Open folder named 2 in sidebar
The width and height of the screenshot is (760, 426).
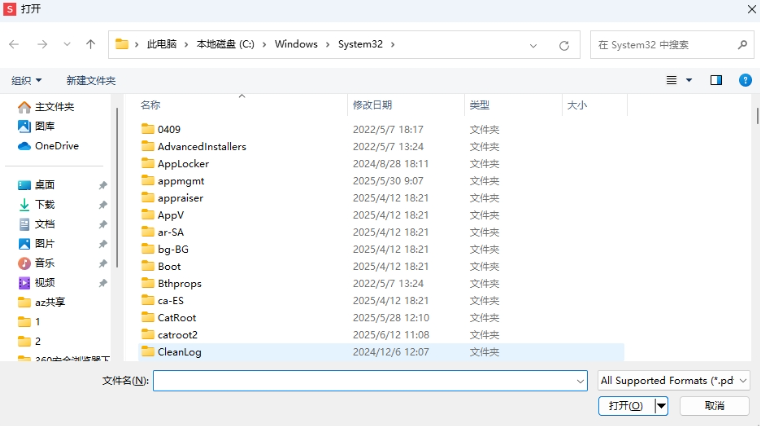(x=29, y=341)
